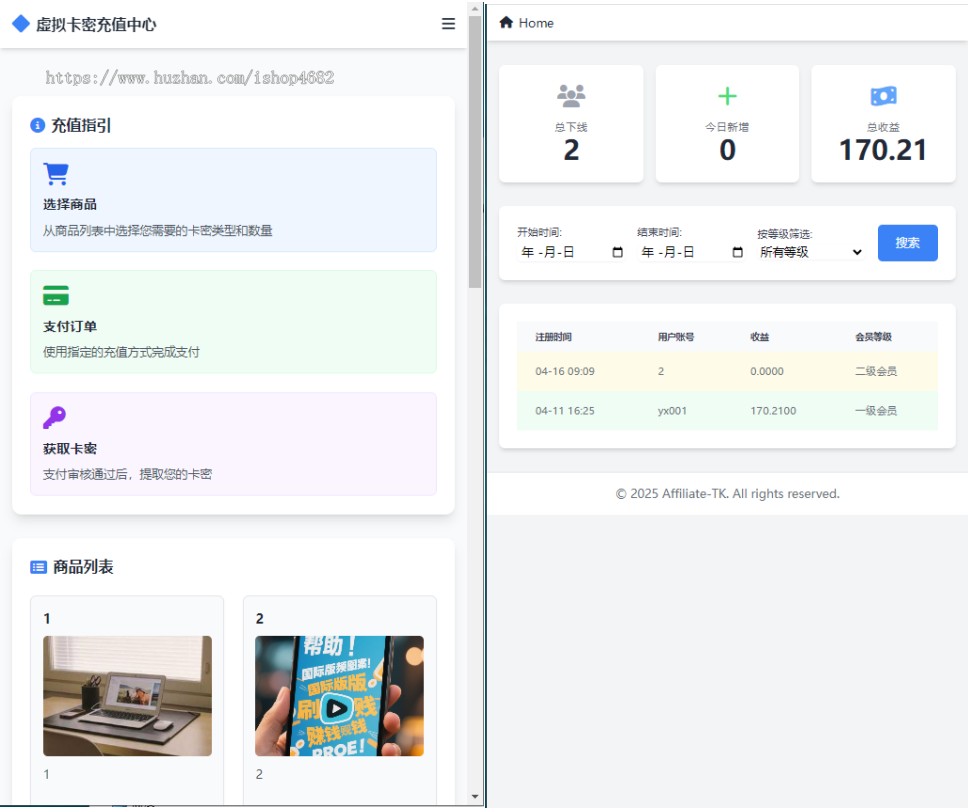Open the phone product image for item 2
This screenshot has width=972, height=811.
[340, 697]
